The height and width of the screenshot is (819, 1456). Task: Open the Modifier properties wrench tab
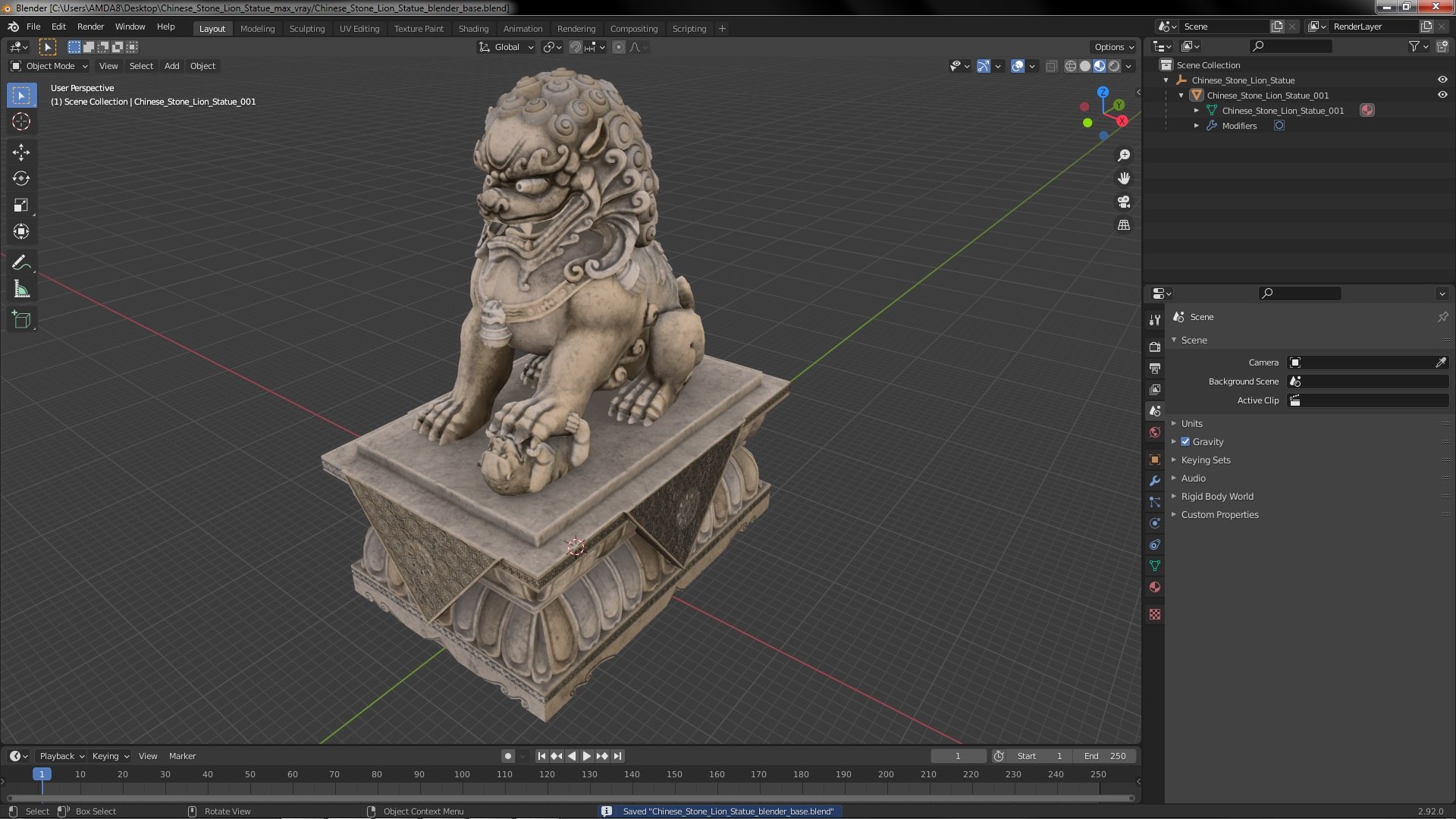pyautogui.click(x=1155, y=481)
